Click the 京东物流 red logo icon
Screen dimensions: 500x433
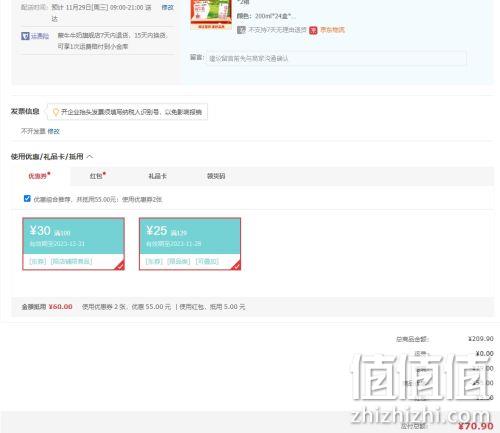[x=313, y=30]
